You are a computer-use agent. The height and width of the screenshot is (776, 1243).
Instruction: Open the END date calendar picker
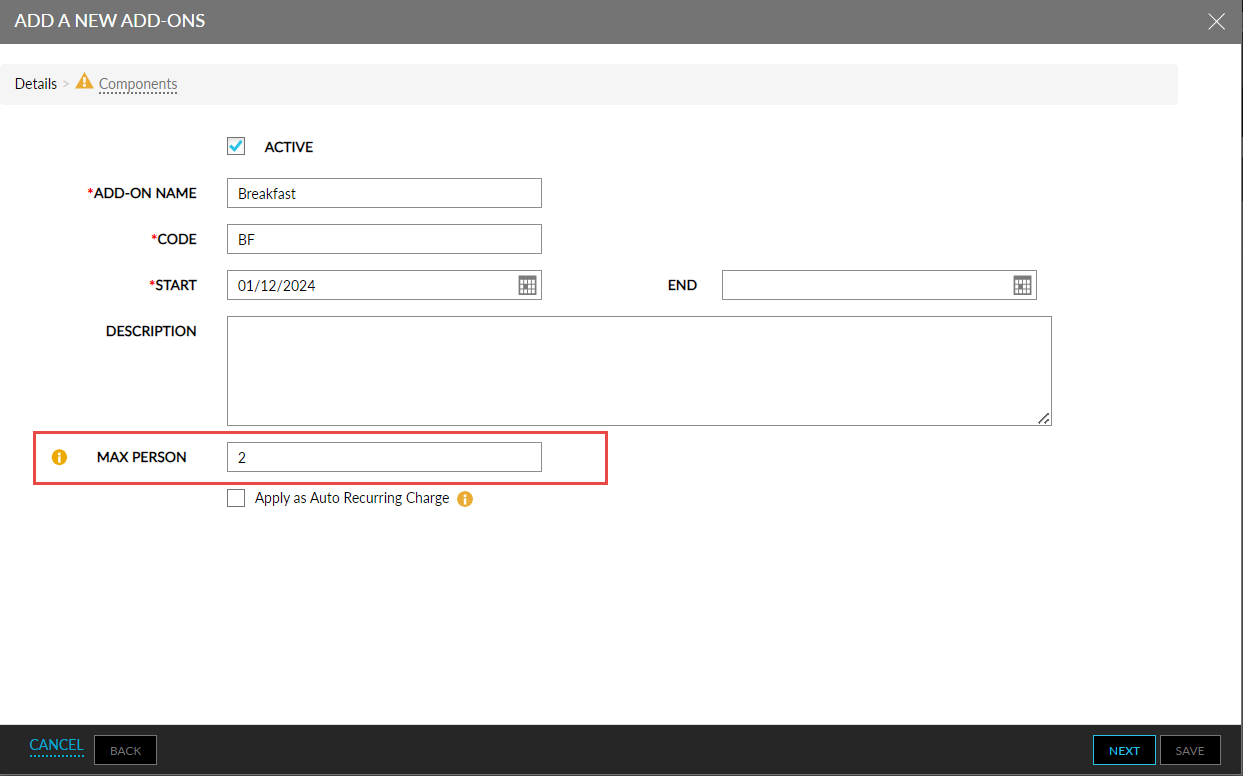pos(1022,285)
